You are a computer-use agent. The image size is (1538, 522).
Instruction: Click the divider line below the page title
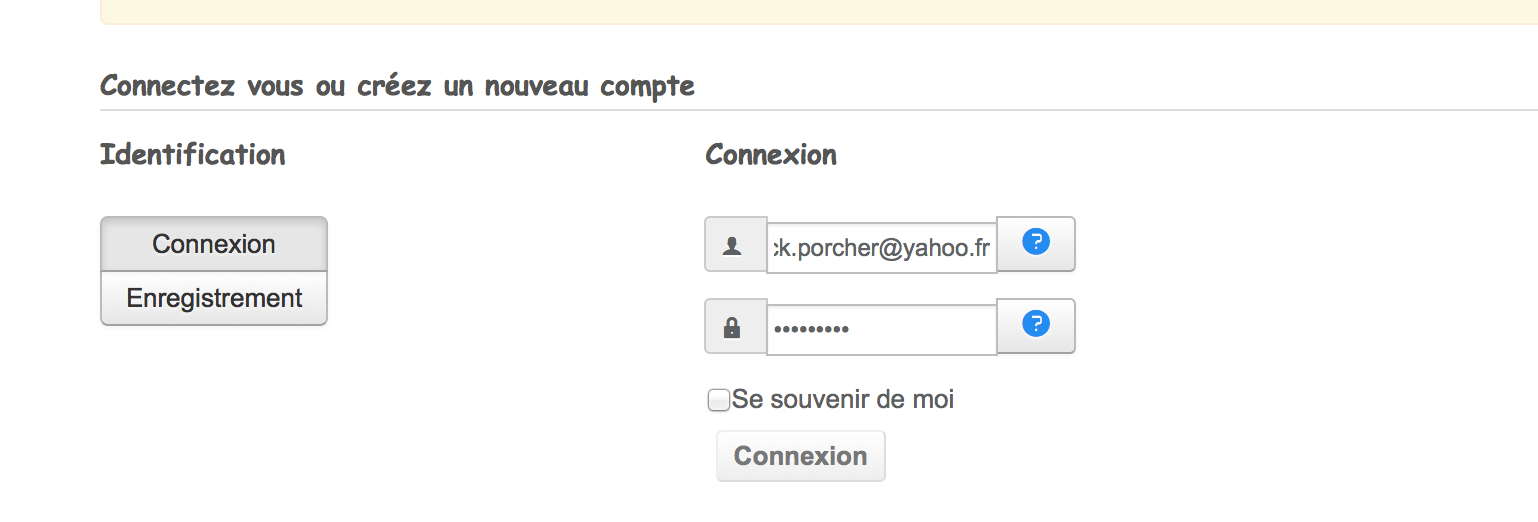(800, 109)
